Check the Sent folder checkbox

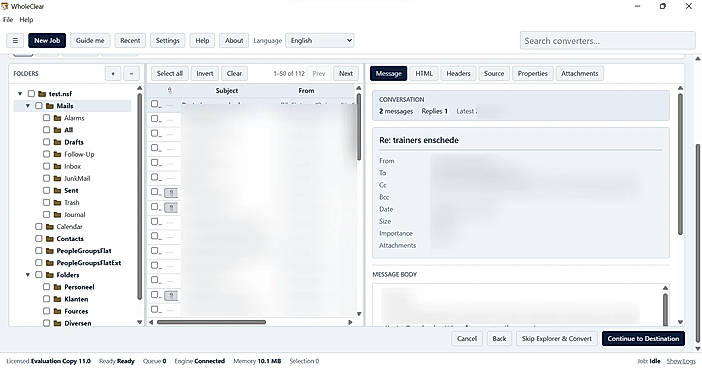click(46, 190)
